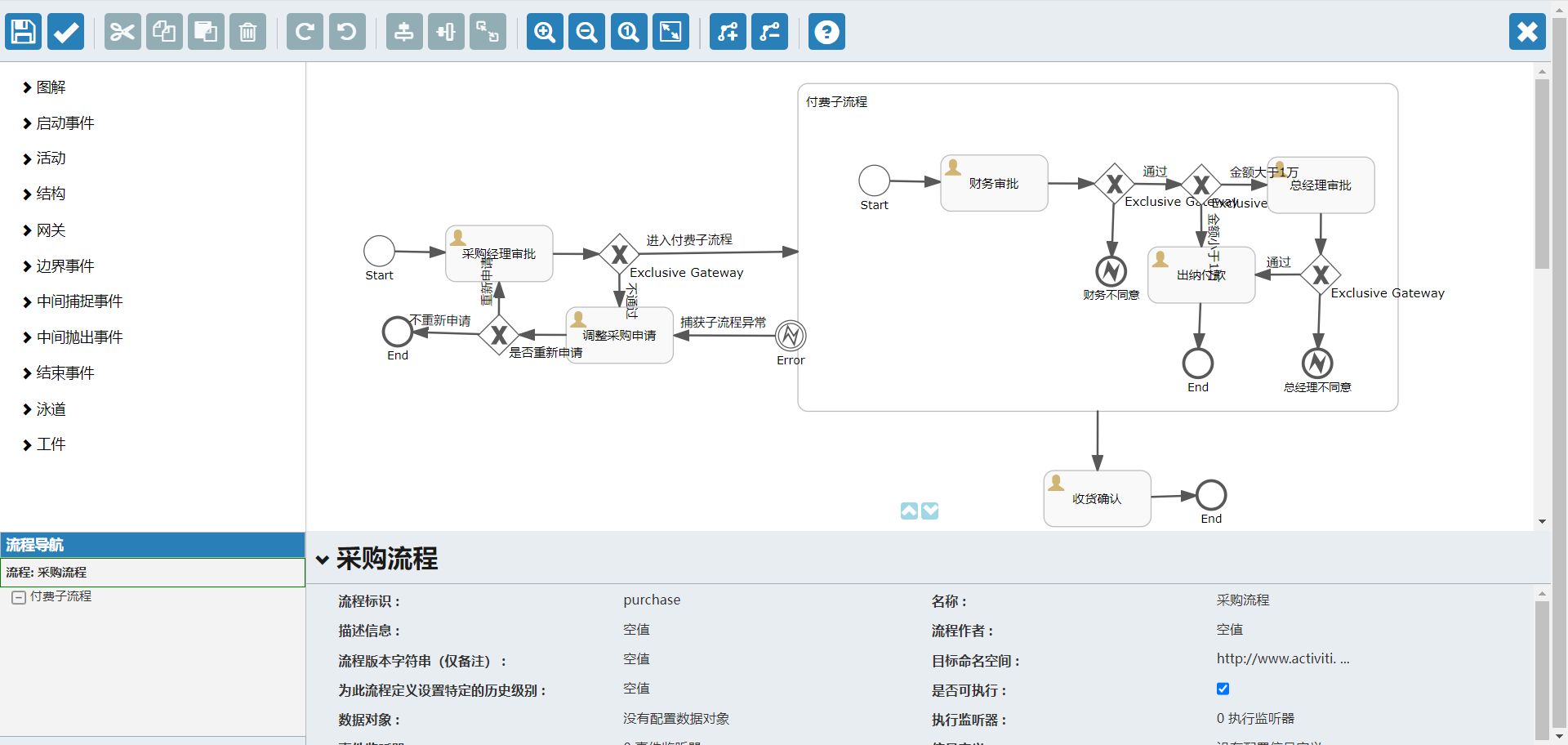Click the Save model icon
The height and width of the screenshot is (745, 1568).
(23, 32)
